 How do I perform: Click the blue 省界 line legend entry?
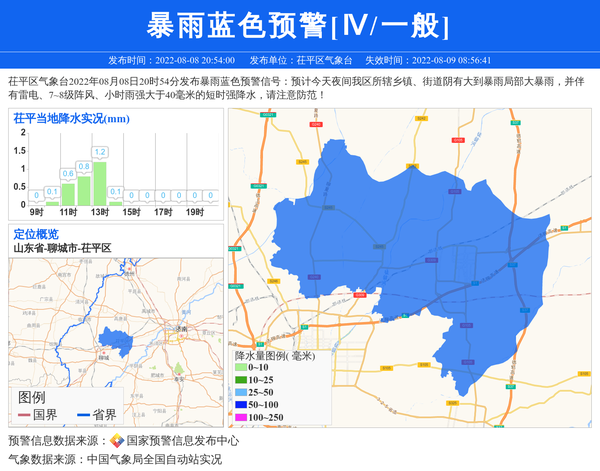pos(97,415)
